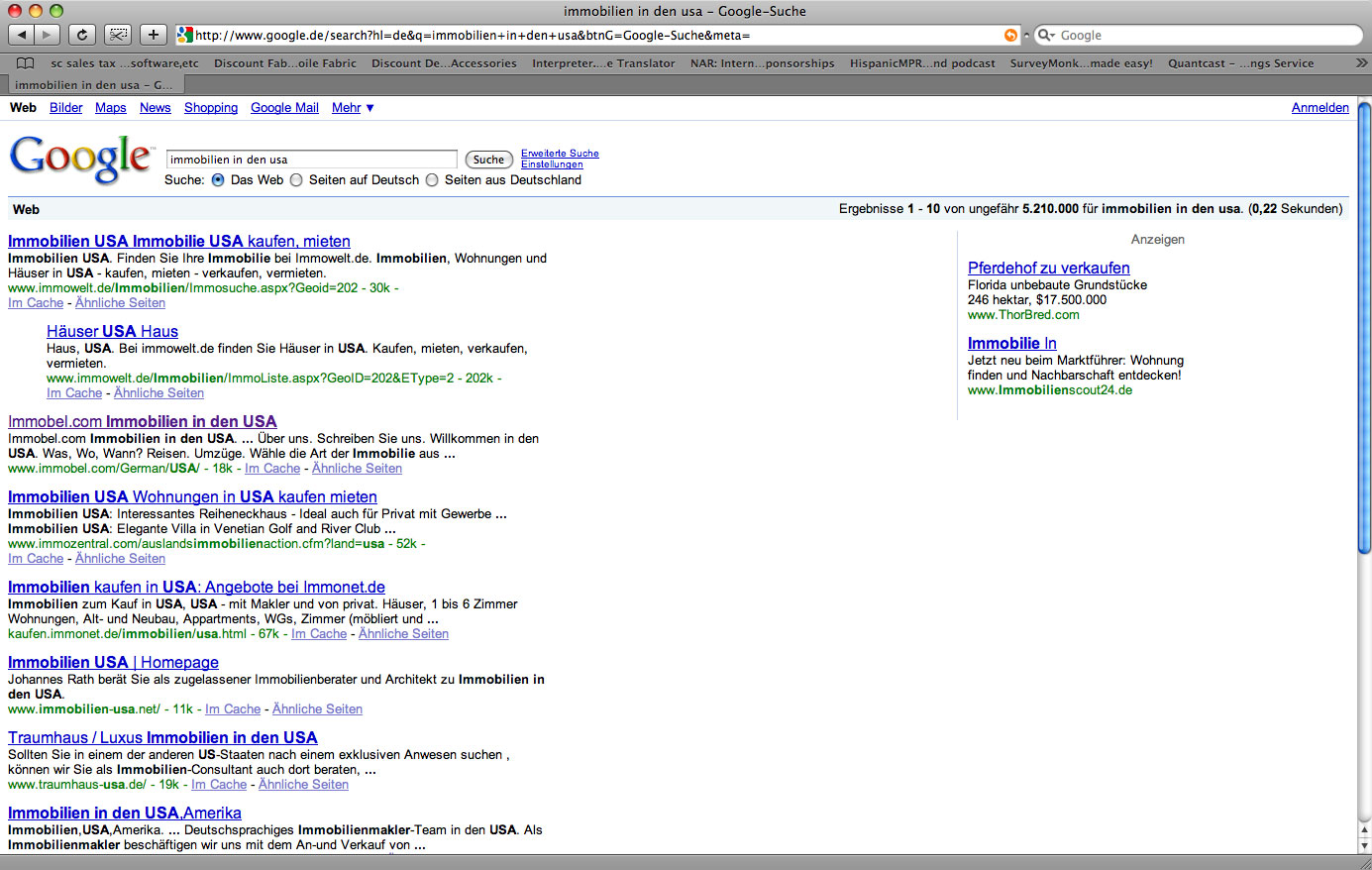Open the Maps link in top navigation
1372x870 pixels.
click(111, 108)
